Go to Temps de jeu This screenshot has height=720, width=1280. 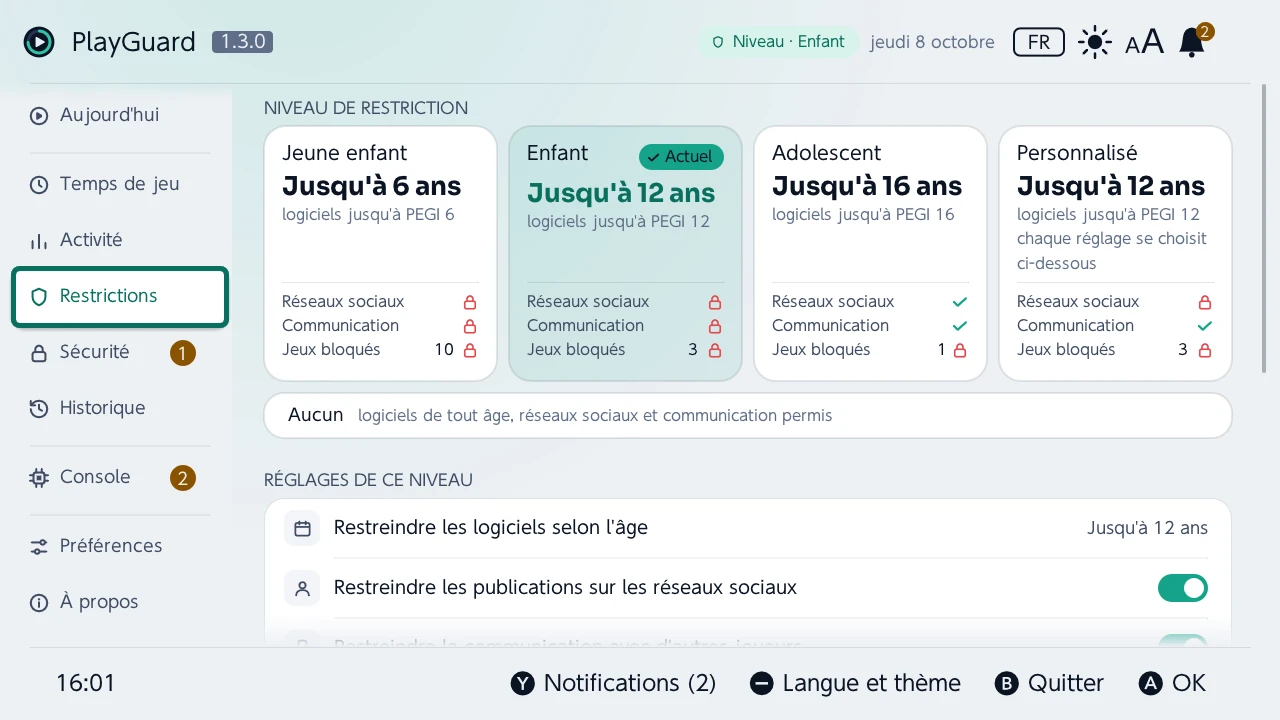click(120, 184)
